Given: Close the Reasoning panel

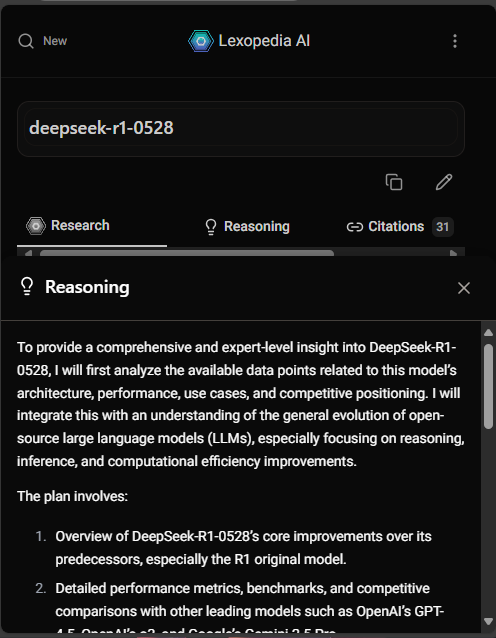Looking at the screenshot, I should (x=464, y=288).
